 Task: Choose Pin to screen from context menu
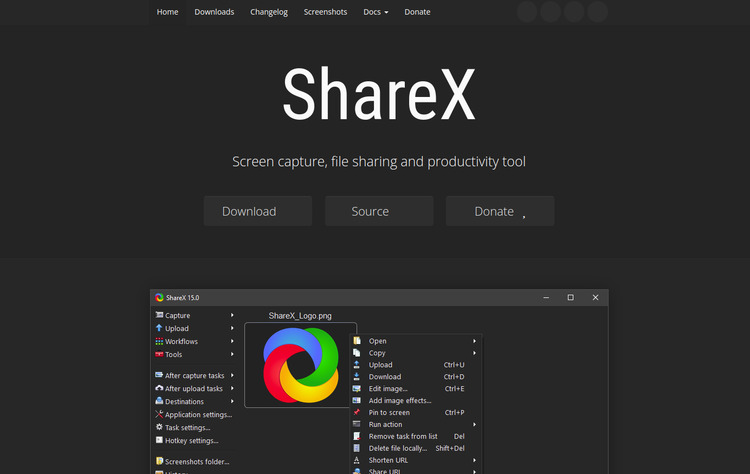tap(389, 412)
